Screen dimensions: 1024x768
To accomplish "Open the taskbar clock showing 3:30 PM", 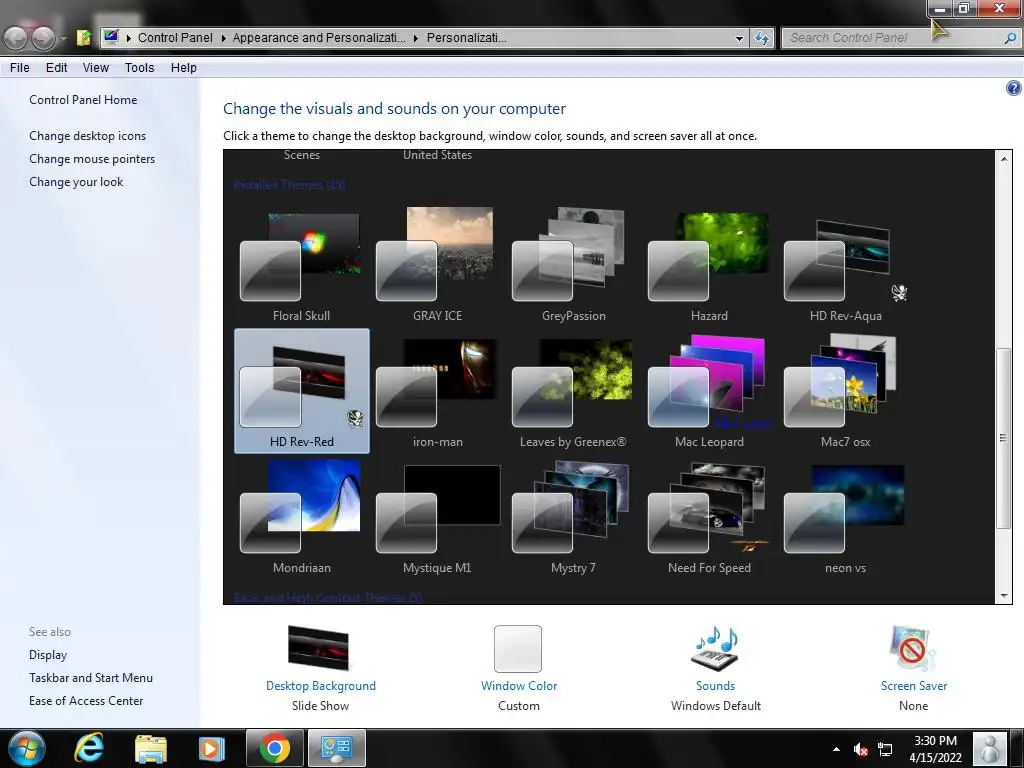I will (935, 749).
